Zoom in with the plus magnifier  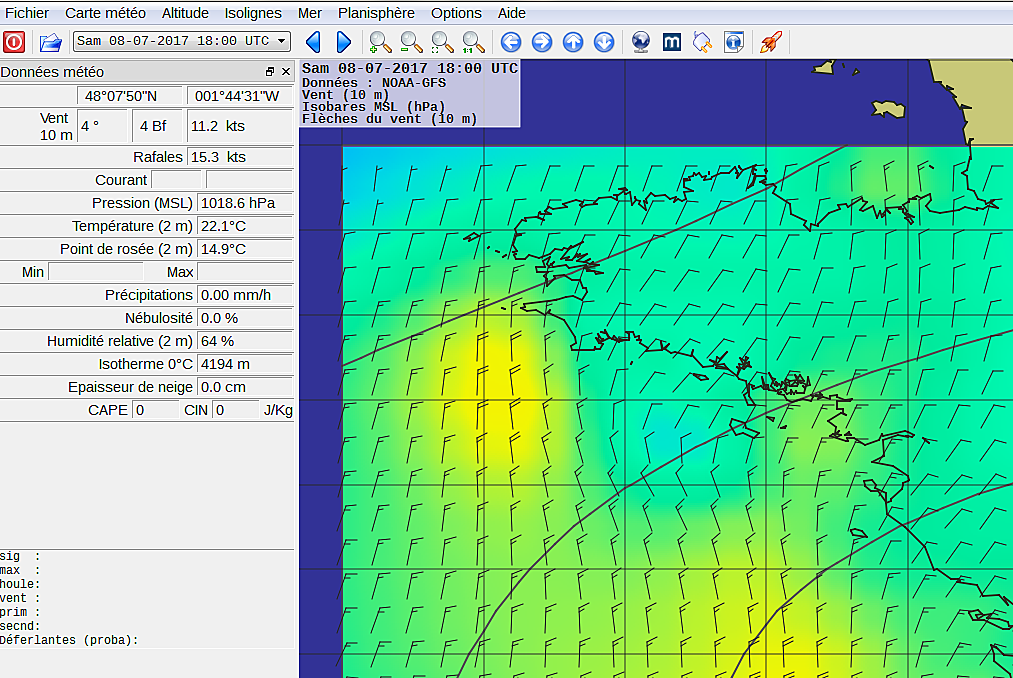380,43
